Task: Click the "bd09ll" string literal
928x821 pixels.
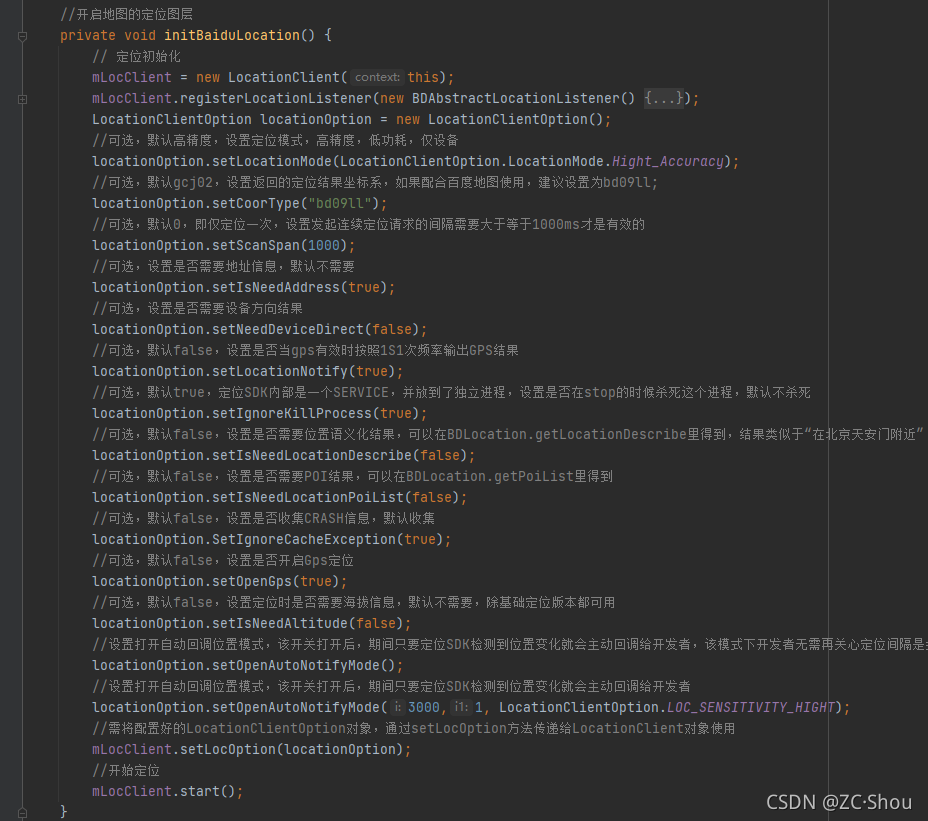Action: [340, 204]
